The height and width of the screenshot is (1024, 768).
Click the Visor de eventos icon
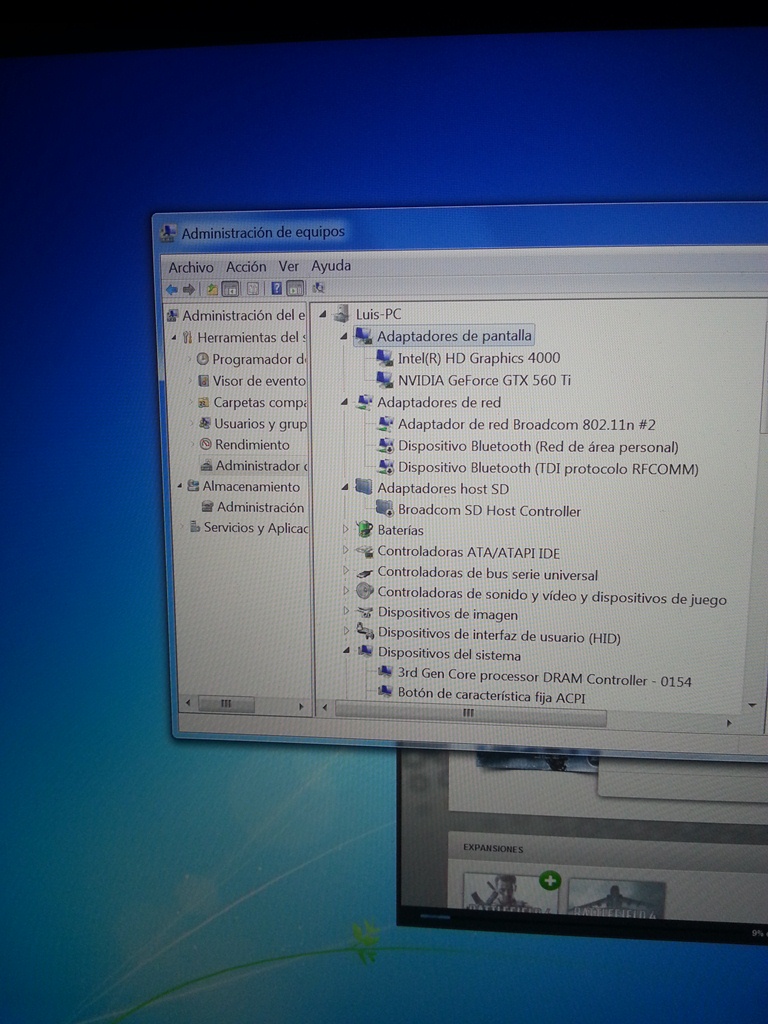pos(204,381)
